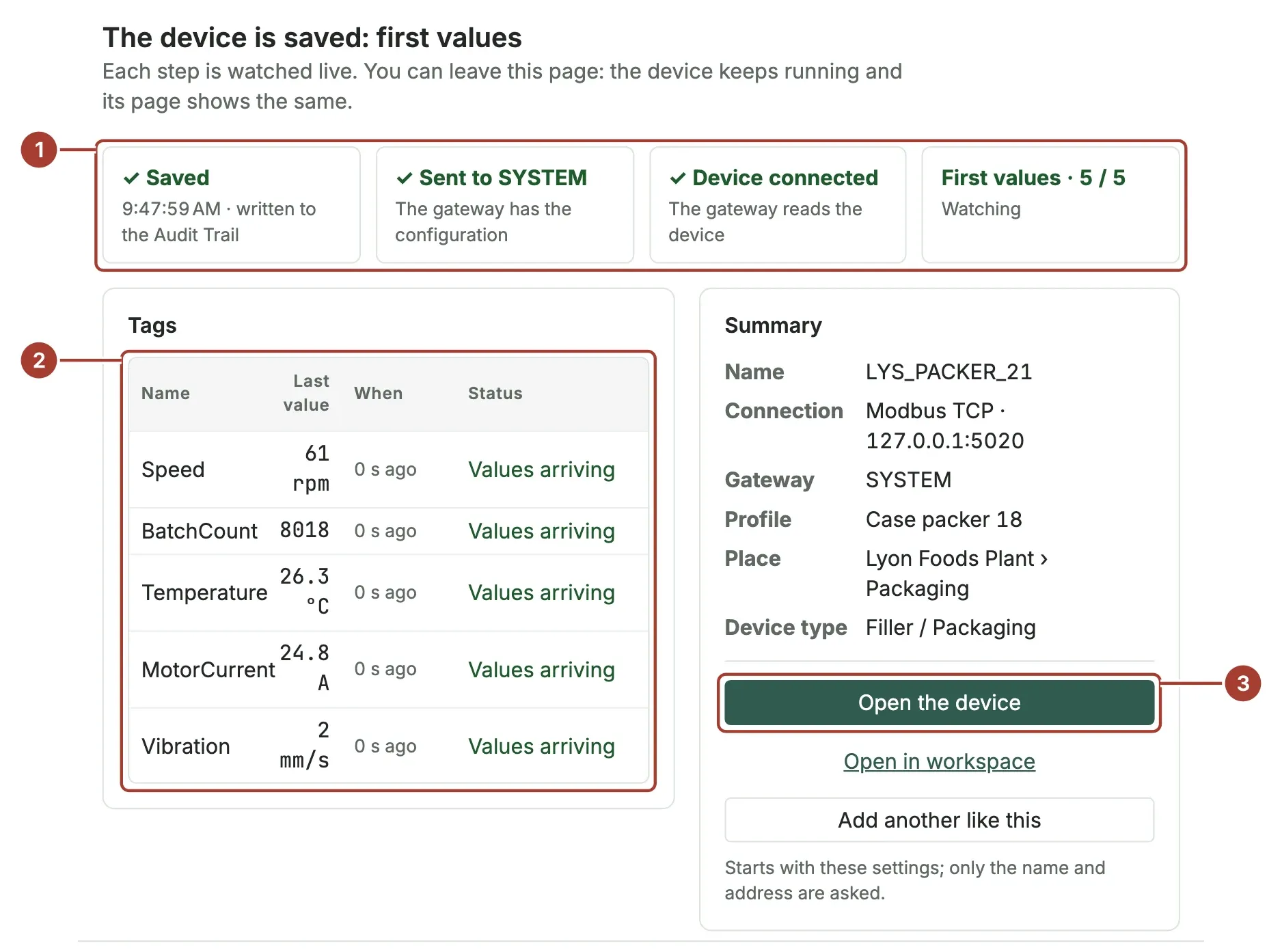The width and height of the screenshot is (1282, 952).
Task: Open the device with the green button
Action: (939, 703)
